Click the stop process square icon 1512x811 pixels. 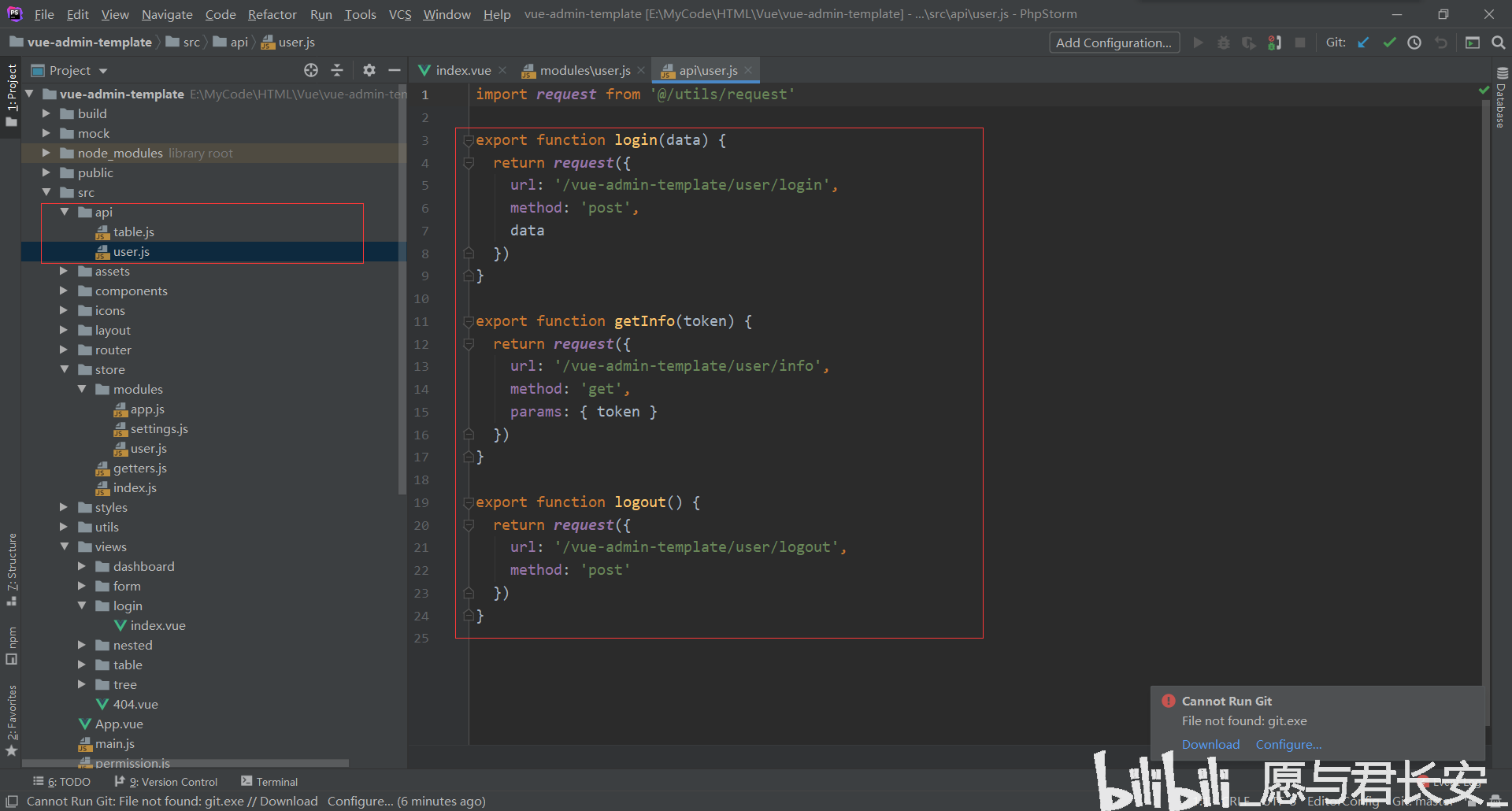point(1300,43)
